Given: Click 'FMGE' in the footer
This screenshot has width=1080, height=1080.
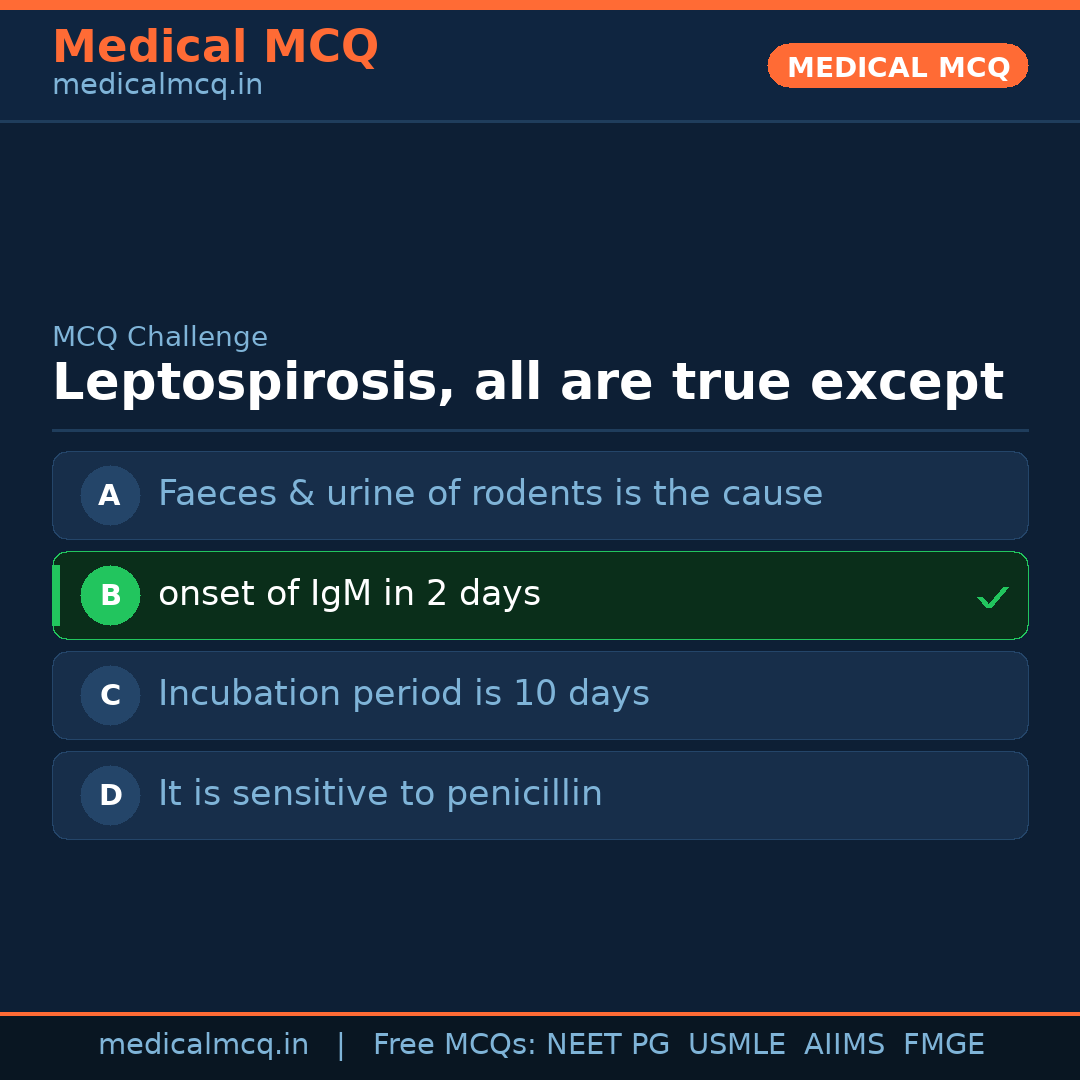Looking at the screenshot, I should point(943,1045).
